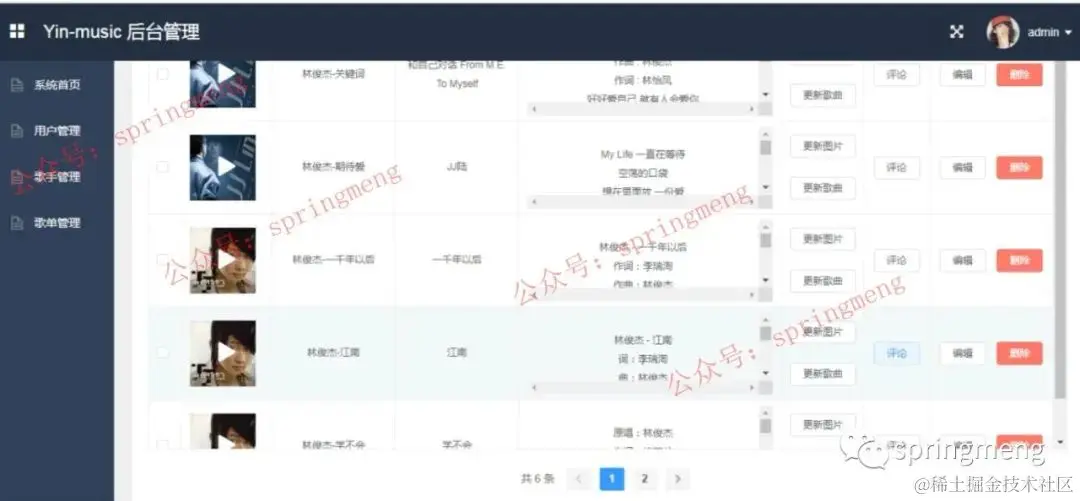
Task: Delete the song 林俊杰-关键词
Action: (x=1019, y=74)
